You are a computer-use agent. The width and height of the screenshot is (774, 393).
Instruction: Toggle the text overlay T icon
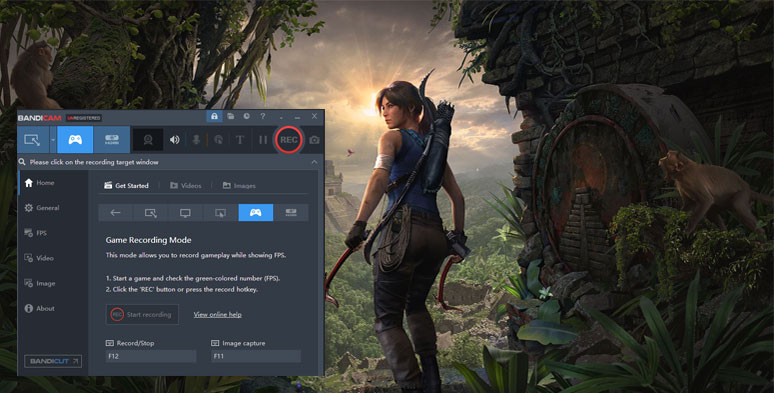coord(240,140)
